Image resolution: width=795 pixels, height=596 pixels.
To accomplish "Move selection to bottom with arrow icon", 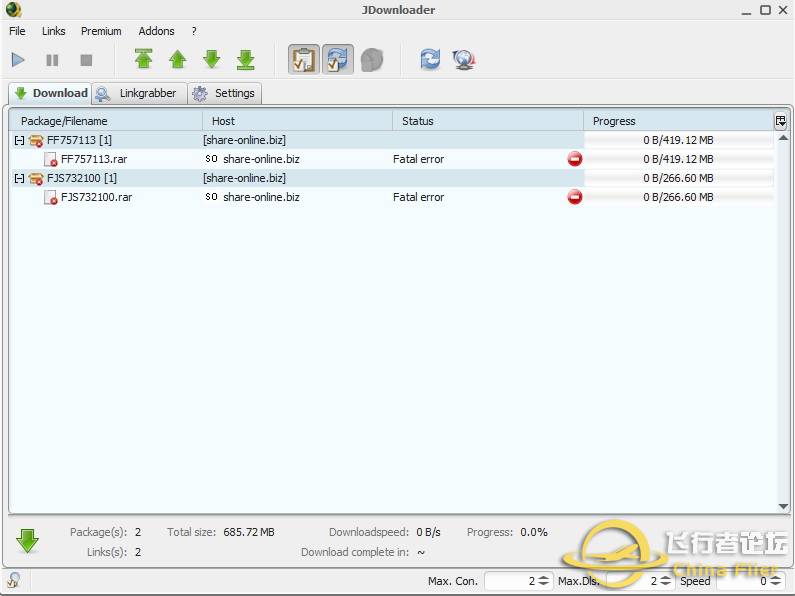I will [246, 59].
